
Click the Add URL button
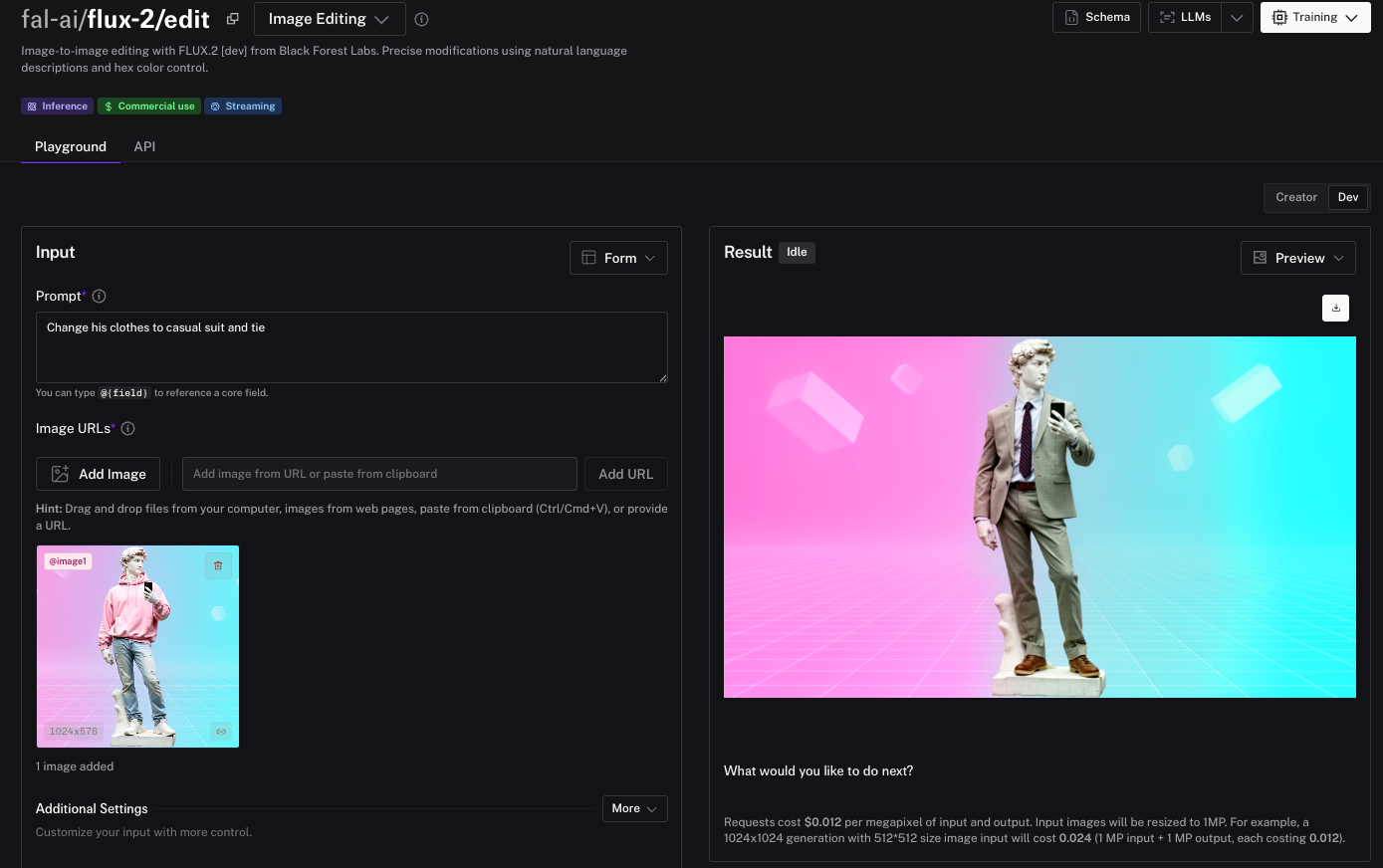click(x=625, y=474)
